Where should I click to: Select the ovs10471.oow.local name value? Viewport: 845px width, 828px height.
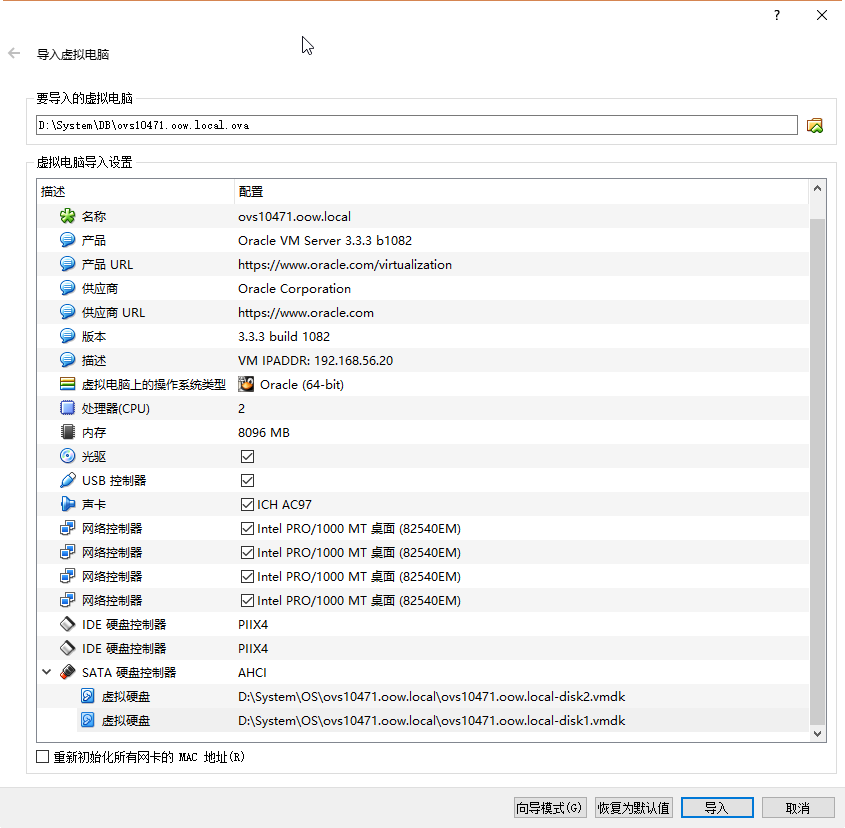pos(294,217)
